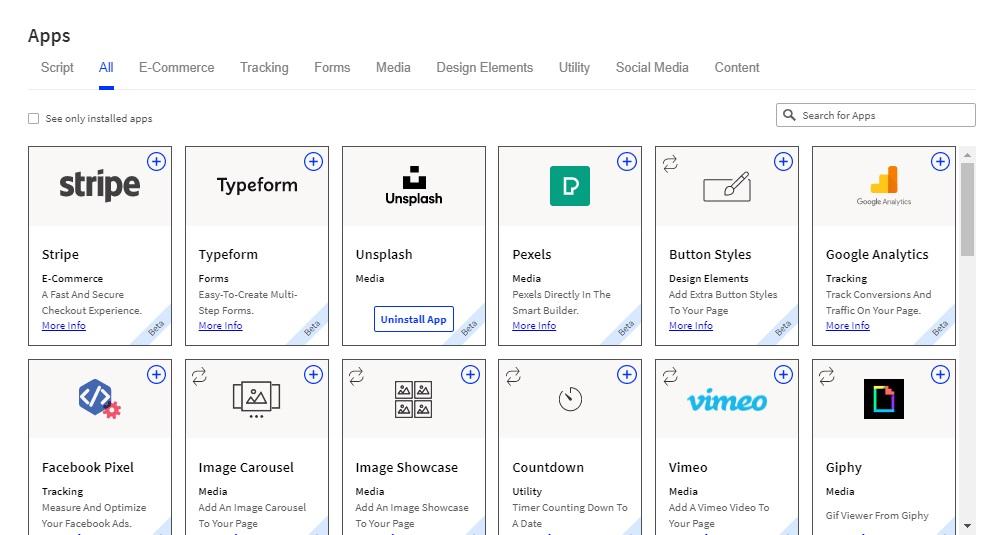Select the Social Media tab

[x=652, y=68]
